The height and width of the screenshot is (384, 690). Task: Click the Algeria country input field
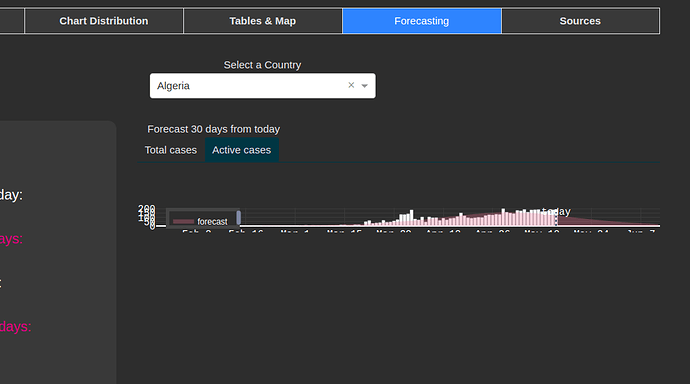(x=263, y=86)
